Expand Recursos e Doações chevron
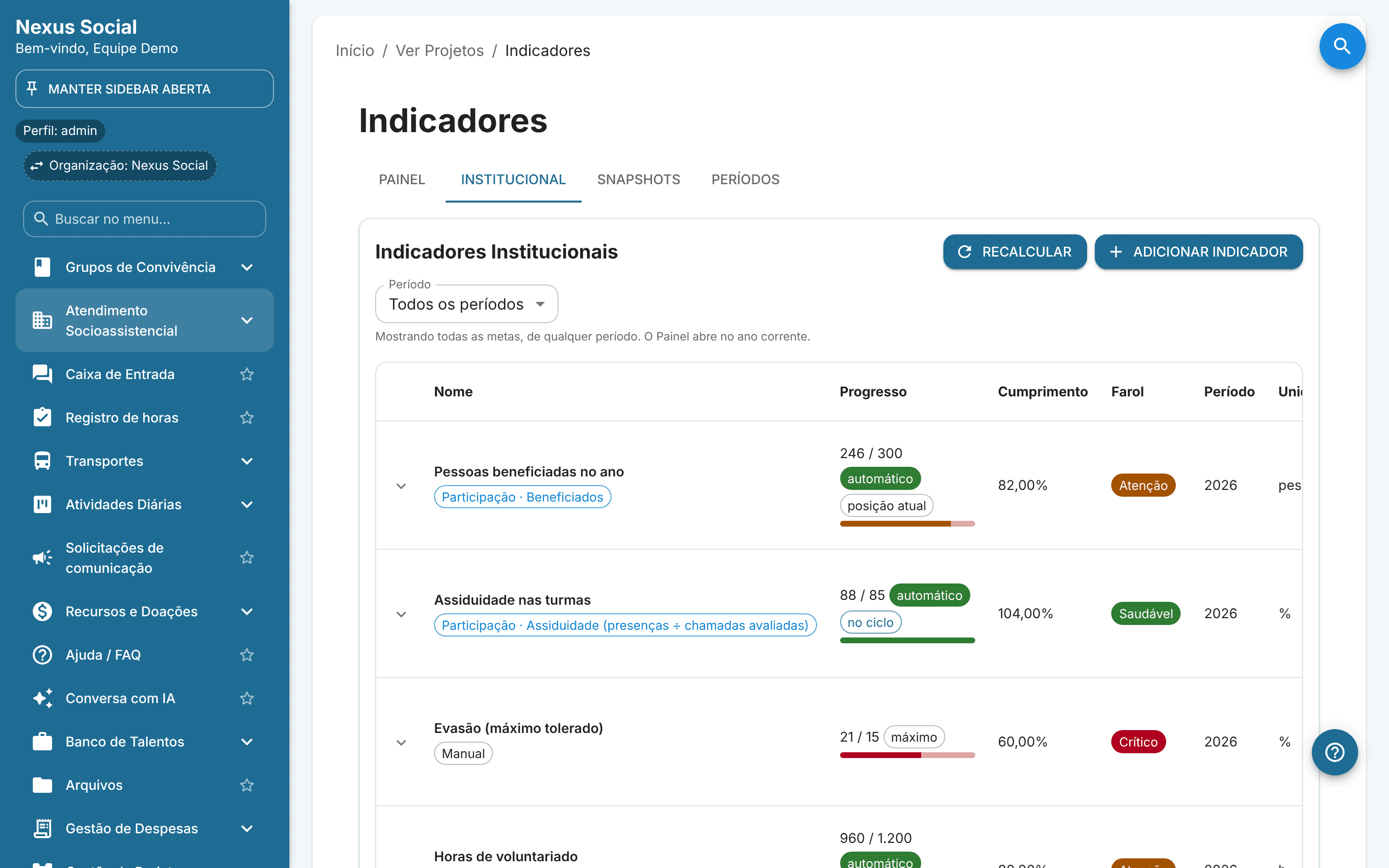1389x868 pixels. (x=247, y=611)
